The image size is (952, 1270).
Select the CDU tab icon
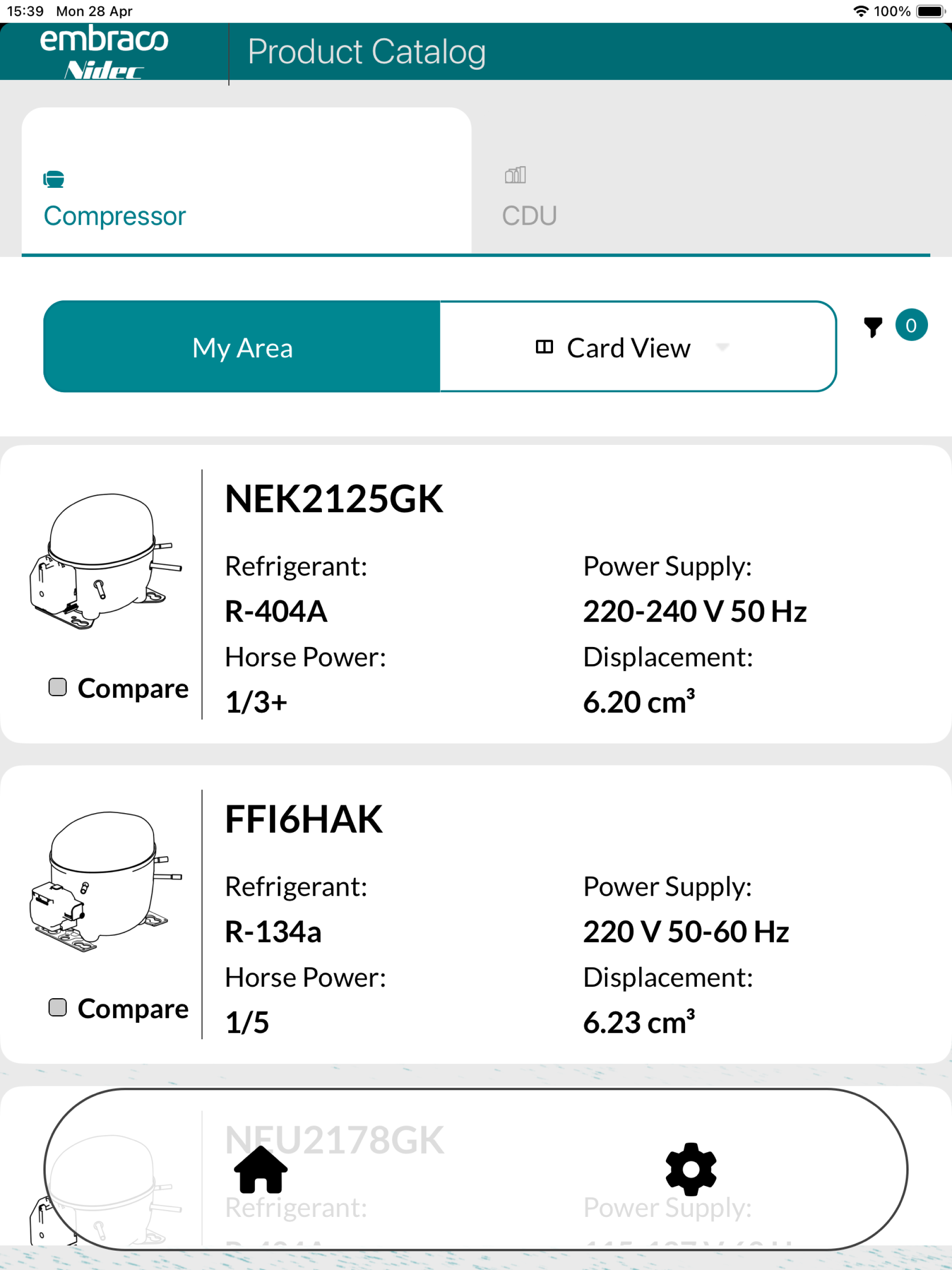click(515, 174)
